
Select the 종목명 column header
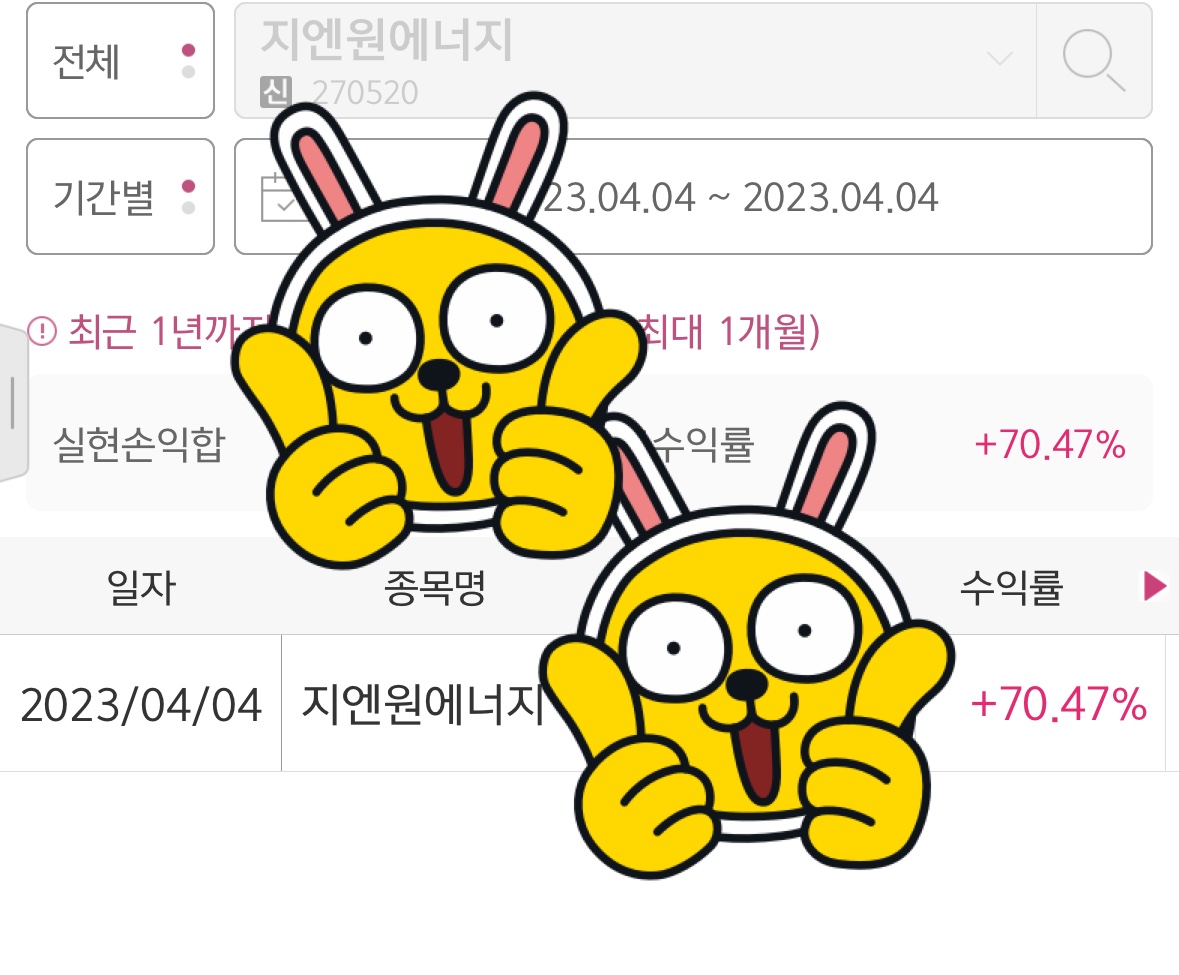[x=435, y=586]
